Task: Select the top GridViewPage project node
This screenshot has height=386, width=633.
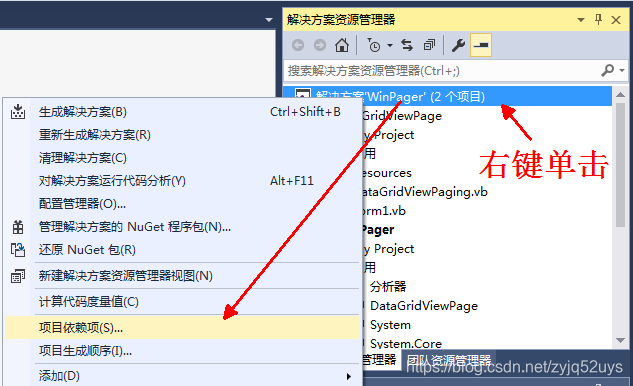Action: (x=402, y=116)
